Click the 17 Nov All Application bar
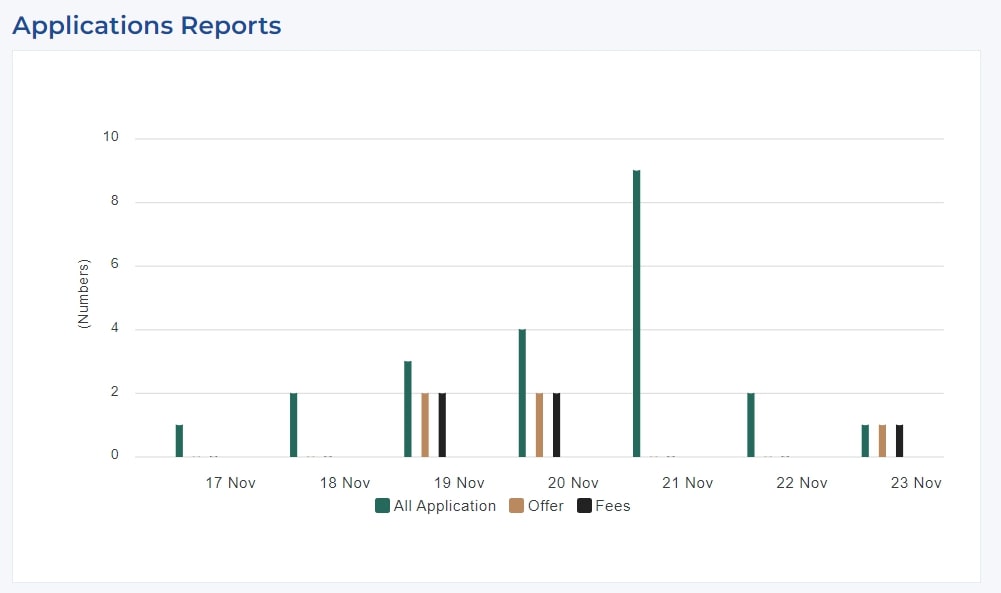The width and height of the screenshot is (1001, 593). click(179, 441)
